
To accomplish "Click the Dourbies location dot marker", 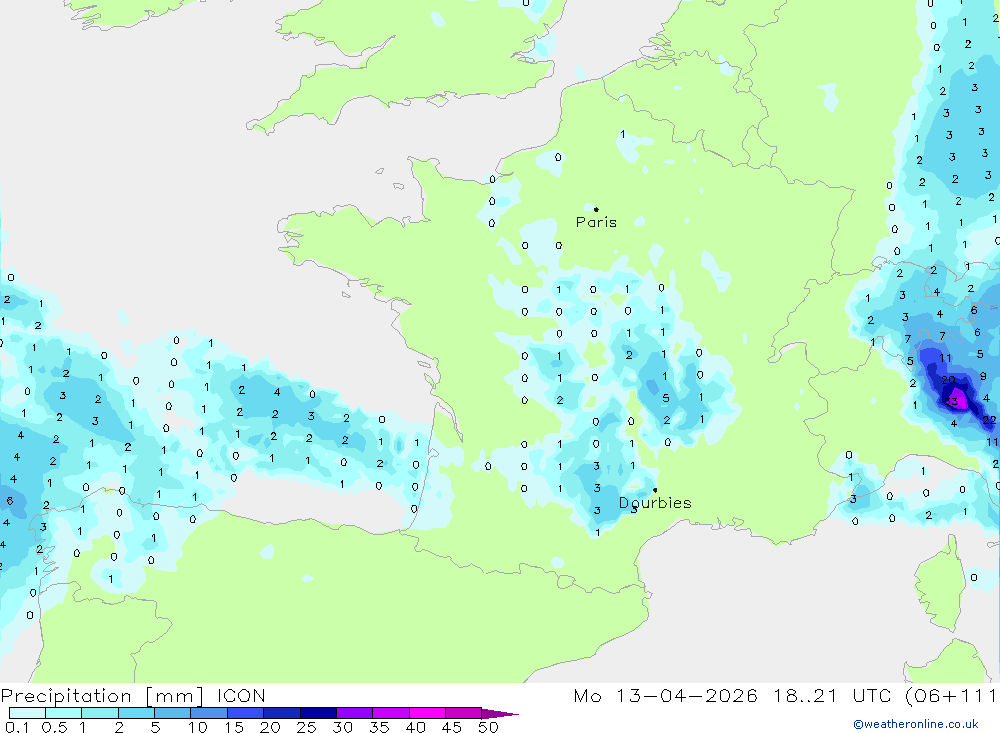I will (x=655, y=490).
